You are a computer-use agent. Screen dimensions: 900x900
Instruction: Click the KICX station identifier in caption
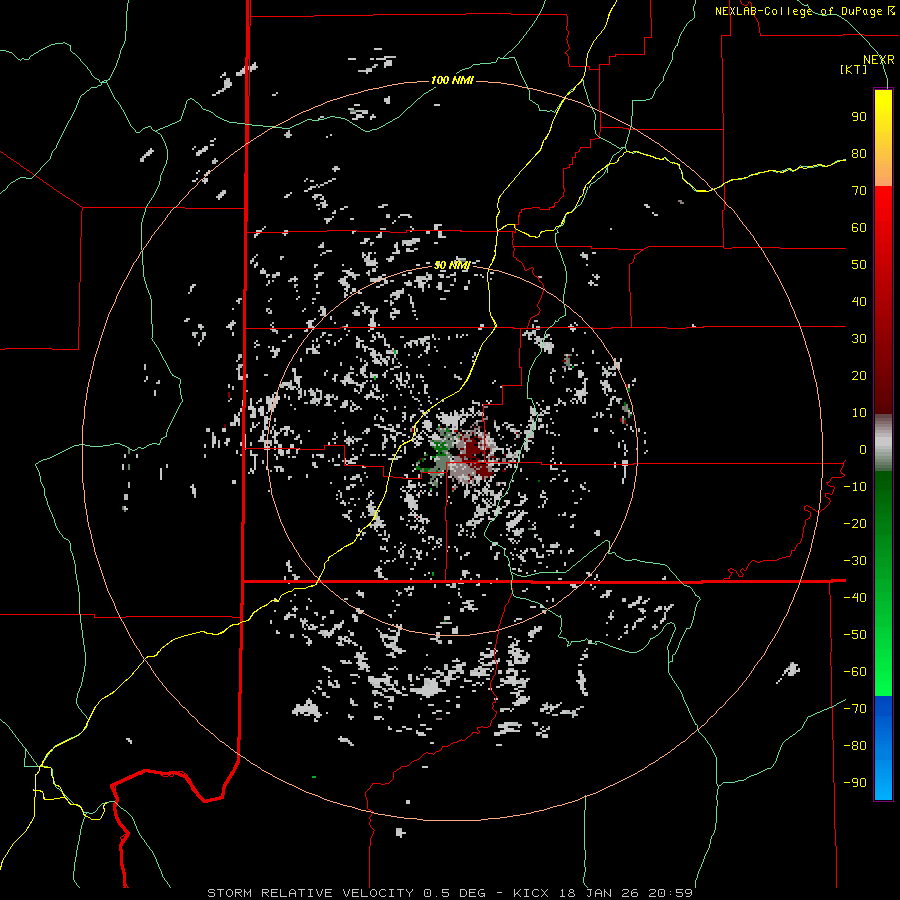click(531, 893)
